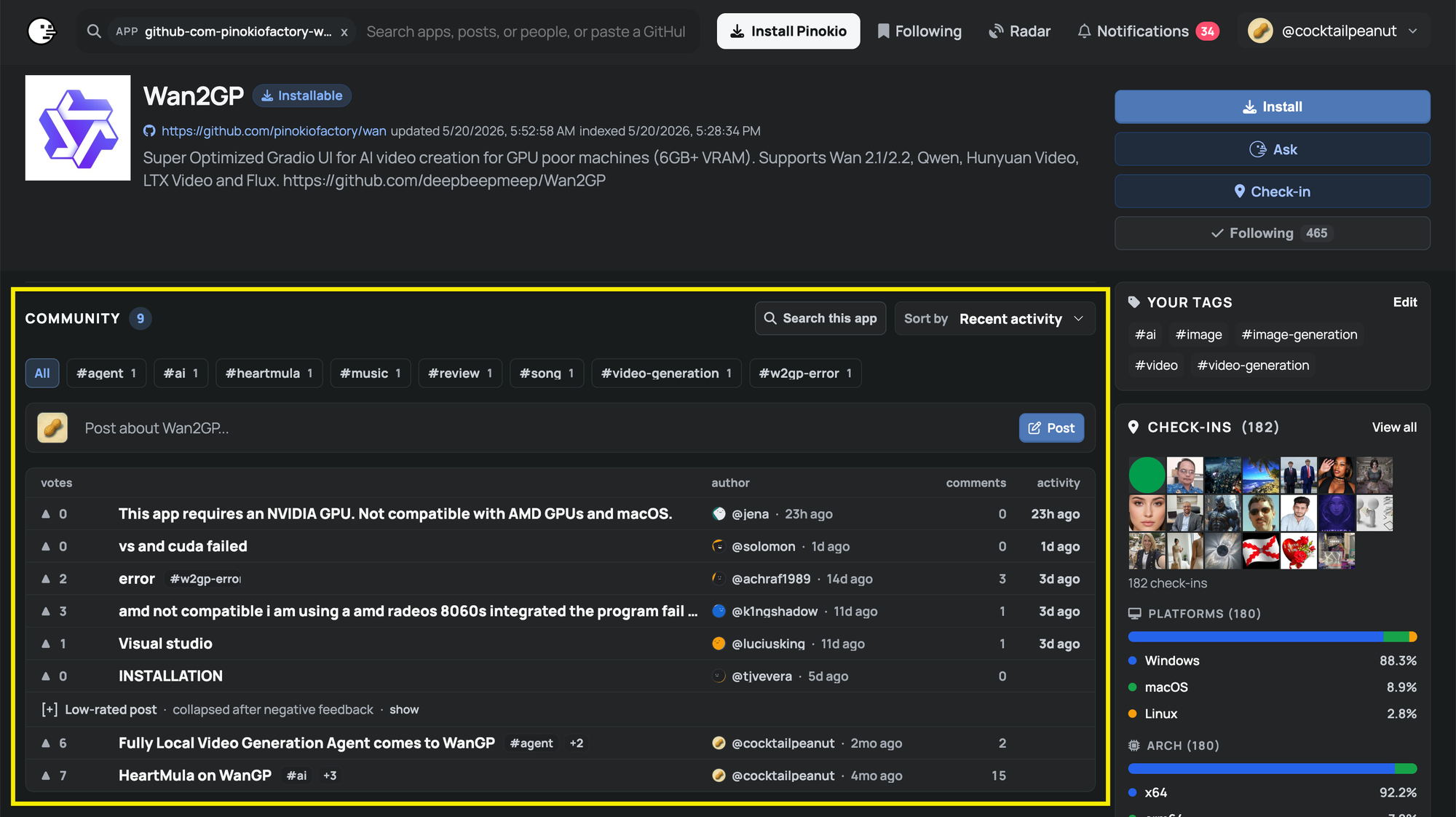Click the @luciusking orange avatar icon
Screen dimensions: 1456x817
click(x=719, y=644)
